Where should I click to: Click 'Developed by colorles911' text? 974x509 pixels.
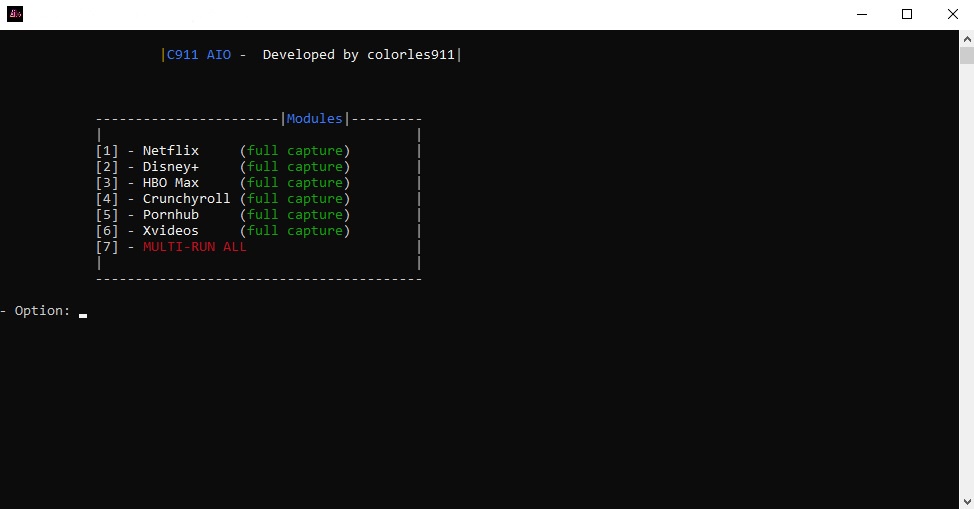(x=358, y=55)
